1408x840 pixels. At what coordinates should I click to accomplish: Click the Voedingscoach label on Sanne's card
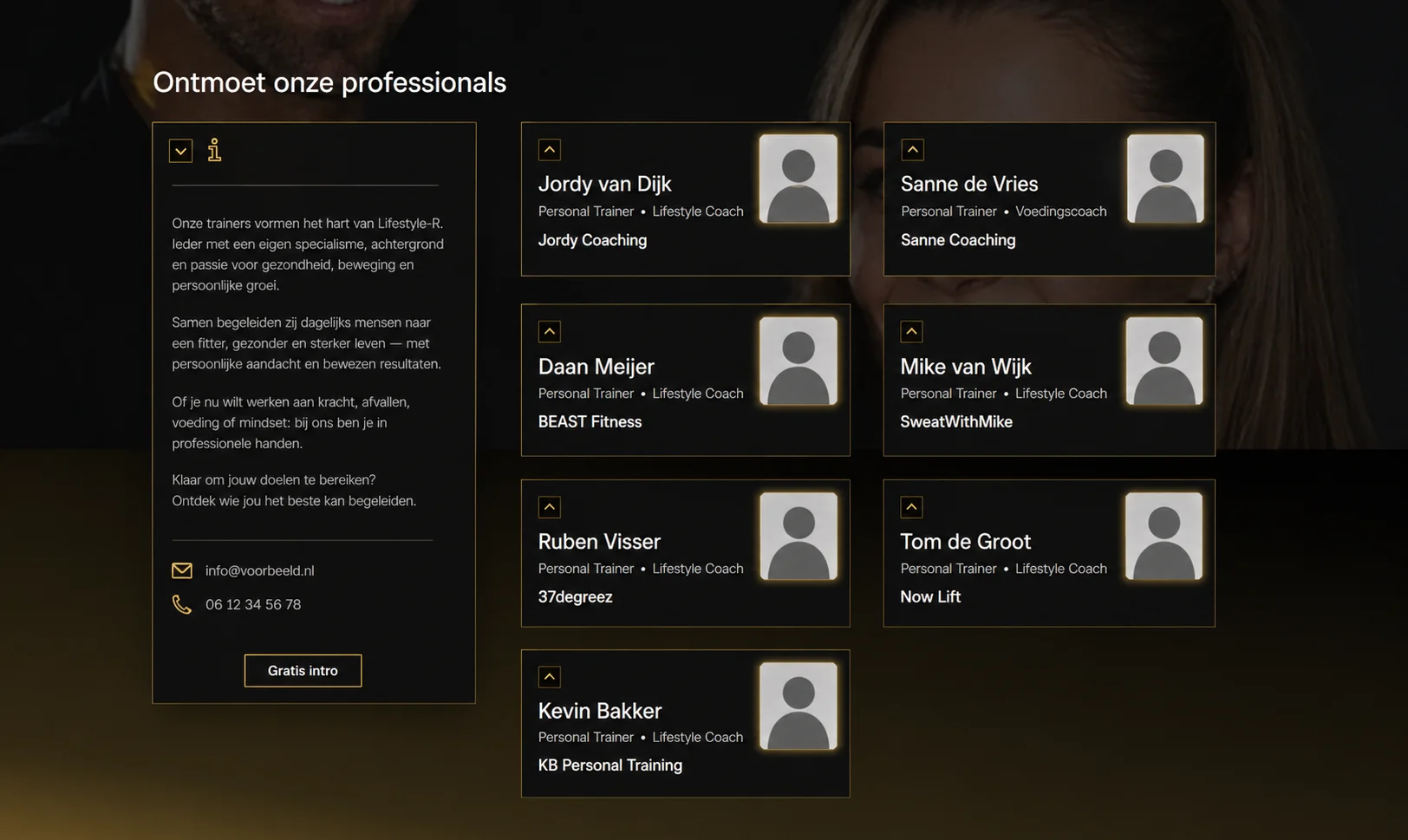click(x=1061, y=212)
